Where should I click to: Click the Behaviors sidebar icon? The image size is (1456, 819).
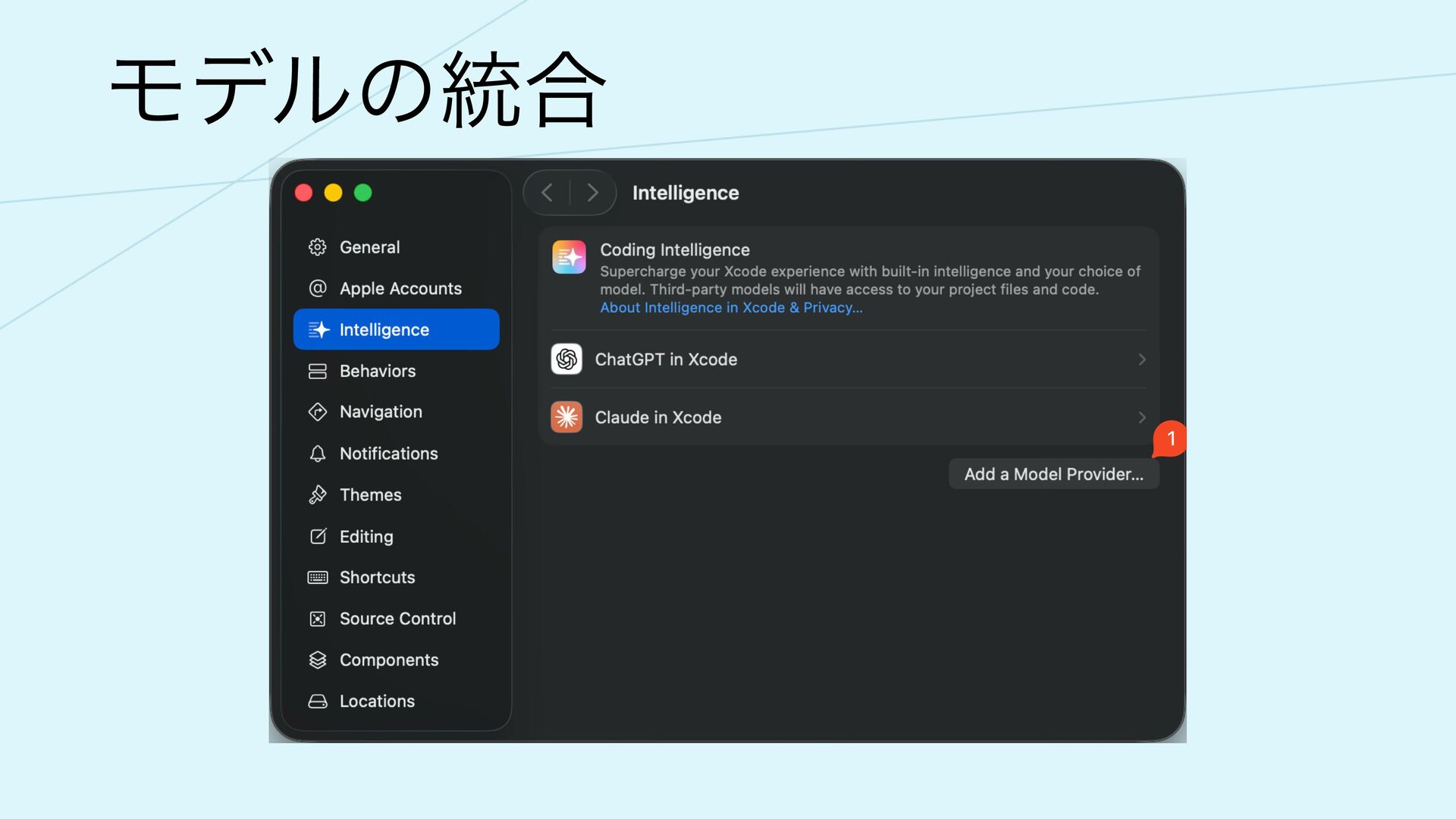[x=317, y=371]
